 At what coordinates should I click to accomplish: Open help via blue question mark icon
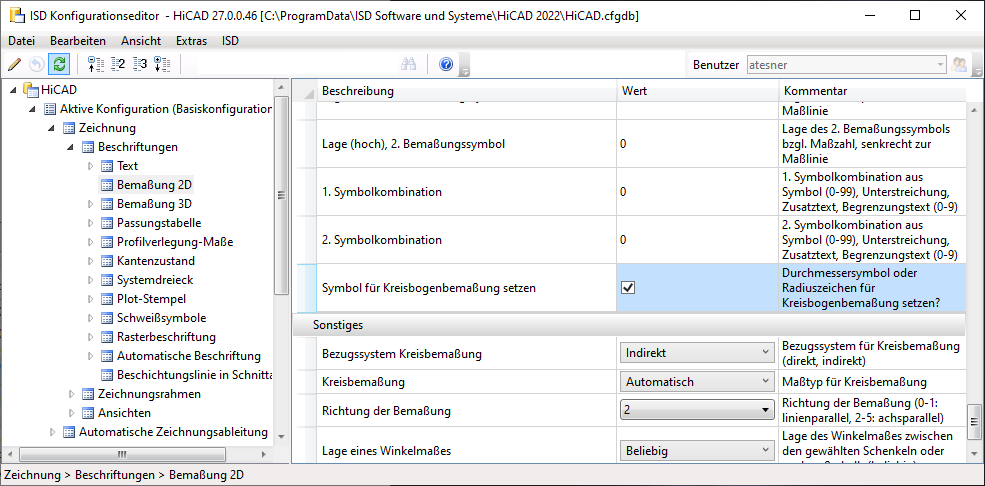[x=446, y=64]
